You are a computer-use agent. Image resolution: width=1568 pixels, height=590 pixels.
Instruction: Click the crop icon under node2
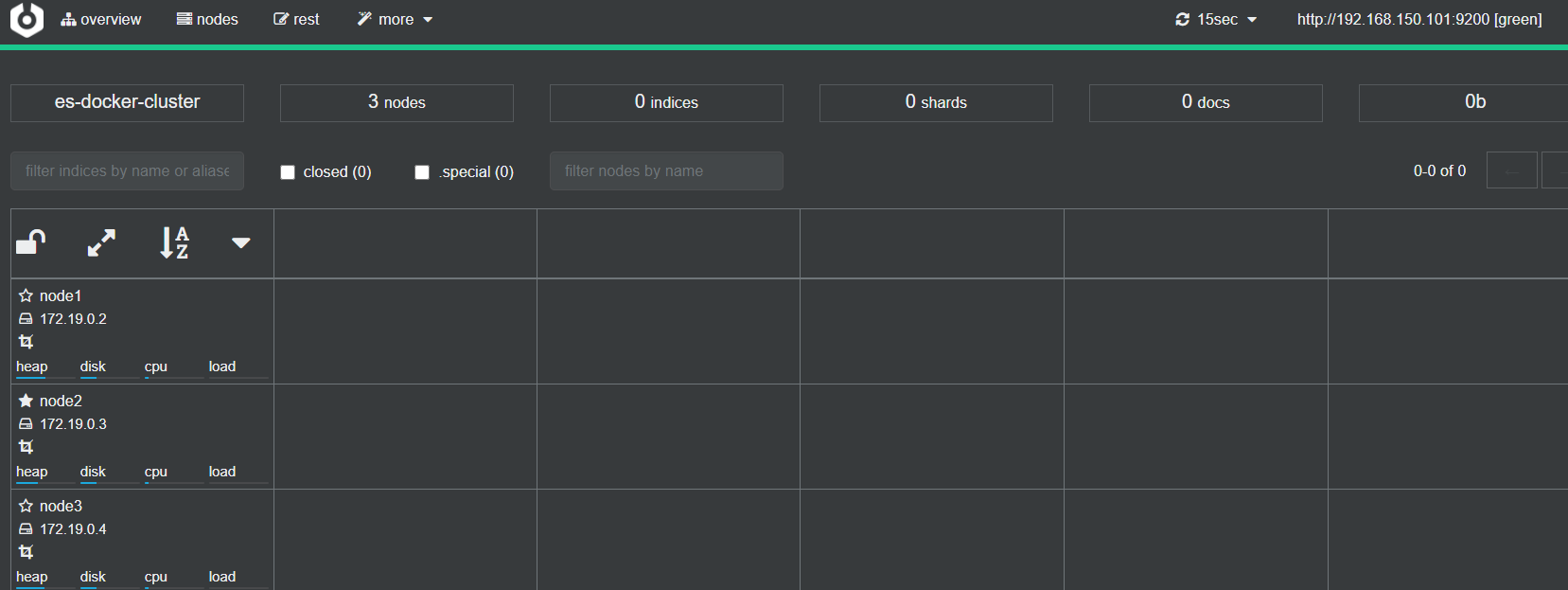[x=26, y=446]
